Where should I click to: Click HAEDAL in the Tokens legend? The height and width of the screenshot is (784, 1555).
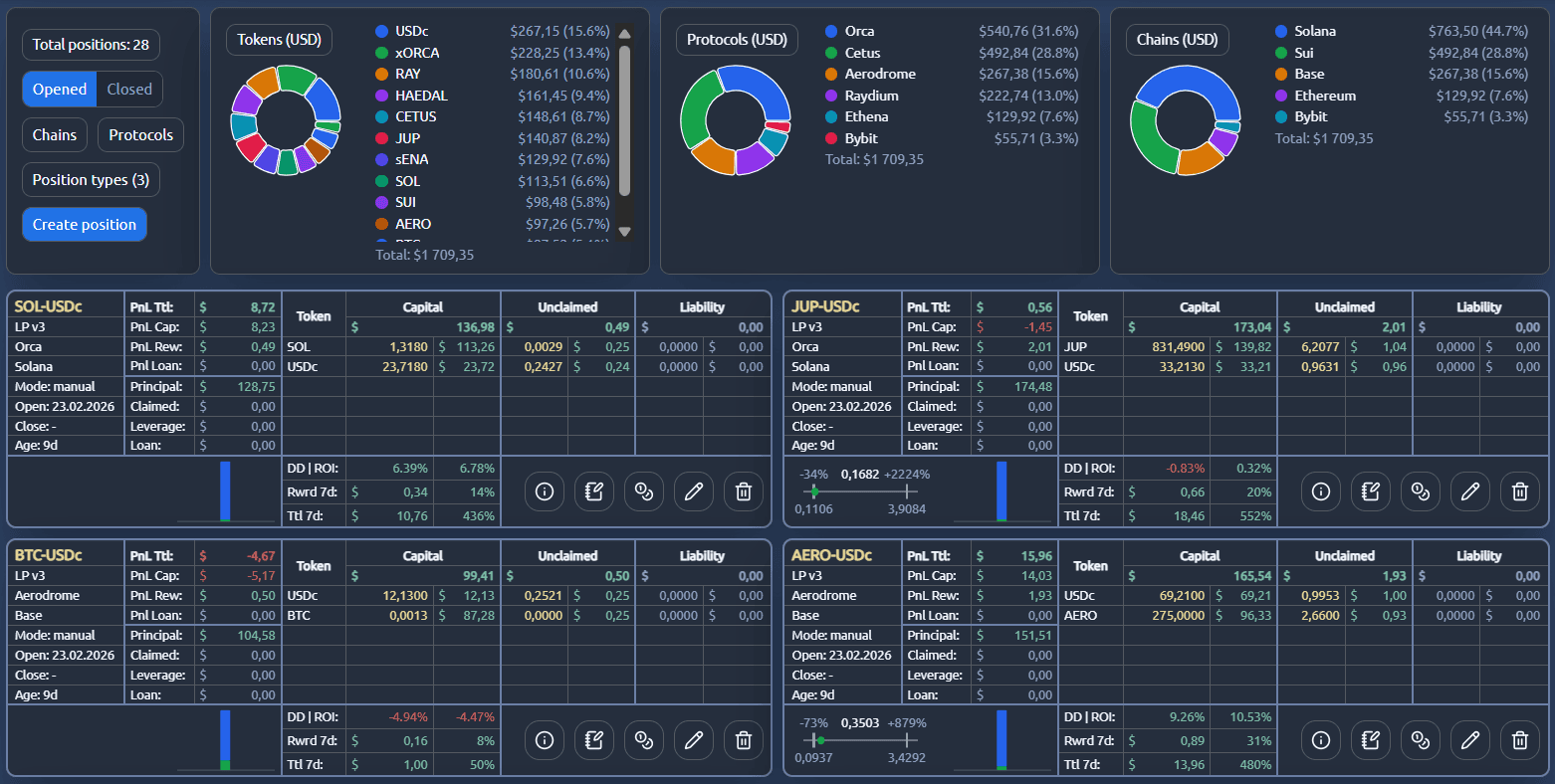[421, 96]
